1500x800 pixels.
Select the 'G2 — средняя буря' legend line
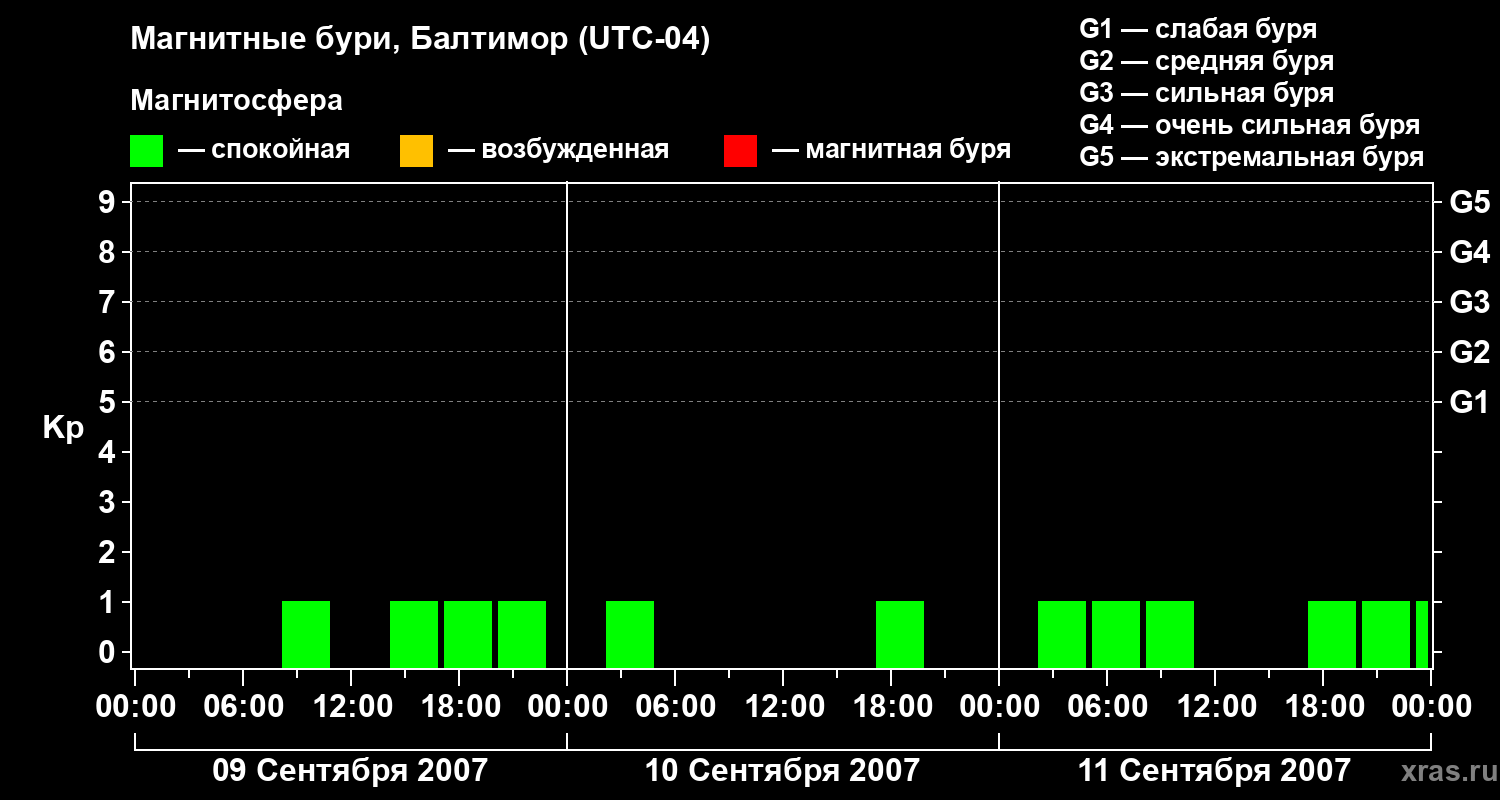[1206, 61]
